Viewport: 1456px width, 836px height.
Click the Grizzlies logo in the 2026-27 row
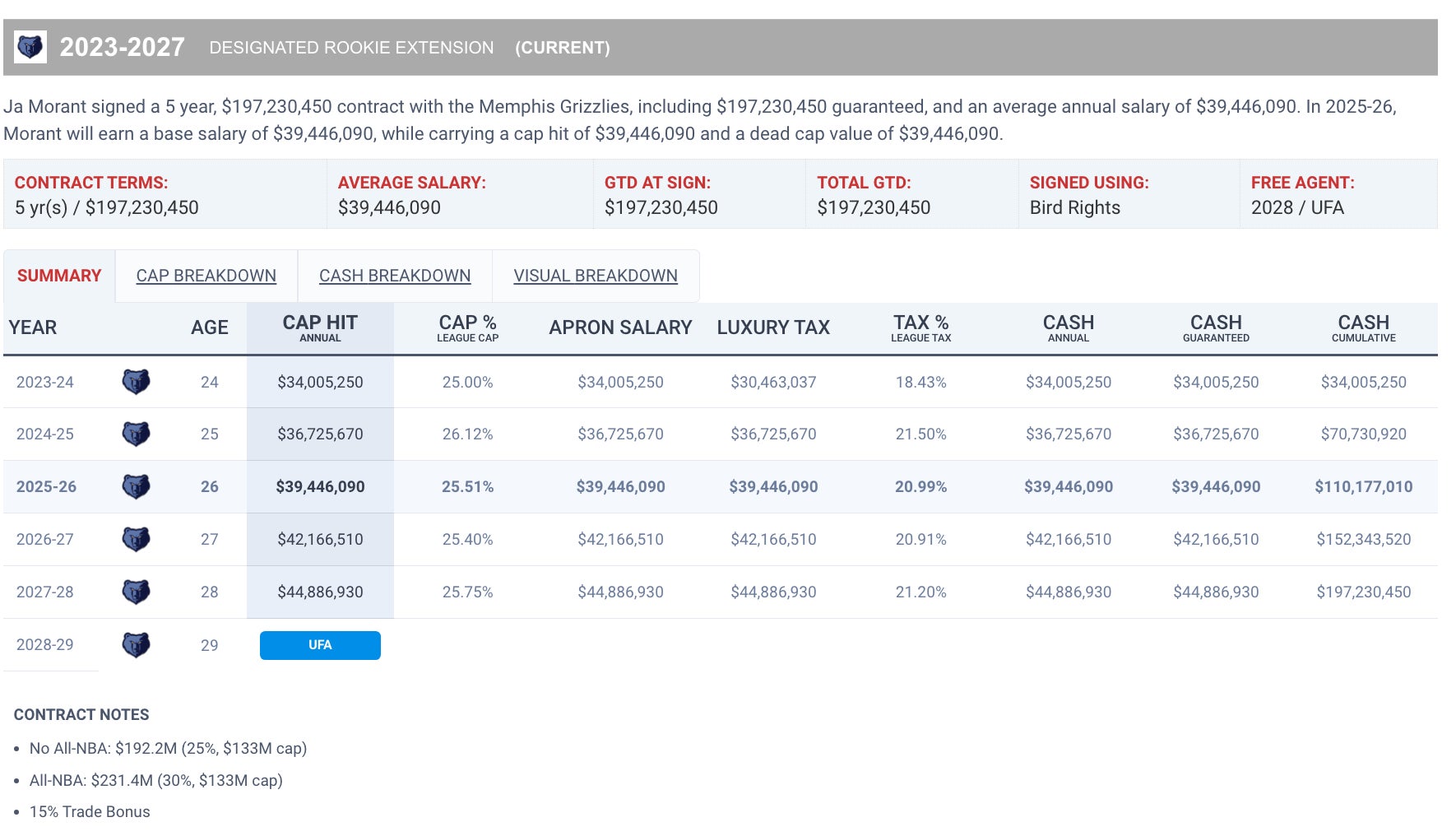[x=136, y=539]
